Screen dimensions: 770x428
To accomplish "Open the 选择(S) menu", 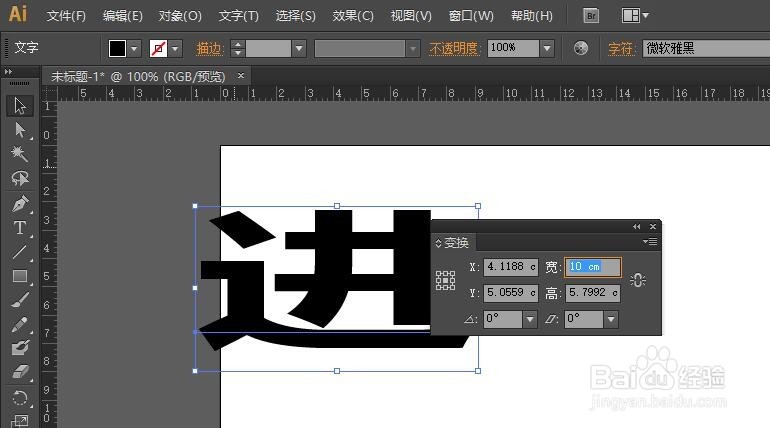I will (x=296, y=16).
